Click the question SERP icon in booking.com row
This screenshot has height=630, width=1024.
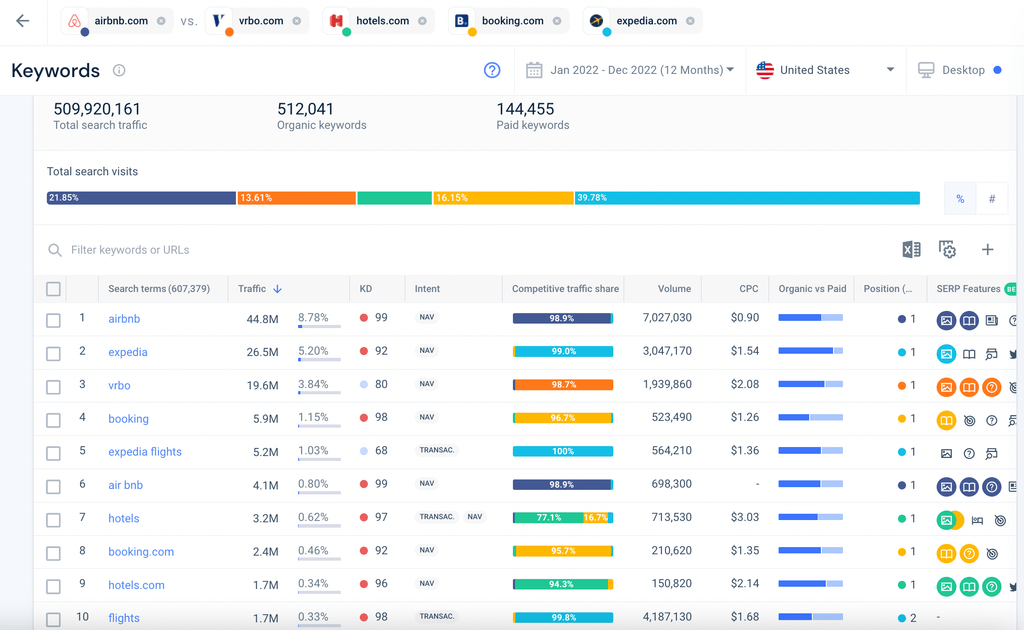(969, 554)
